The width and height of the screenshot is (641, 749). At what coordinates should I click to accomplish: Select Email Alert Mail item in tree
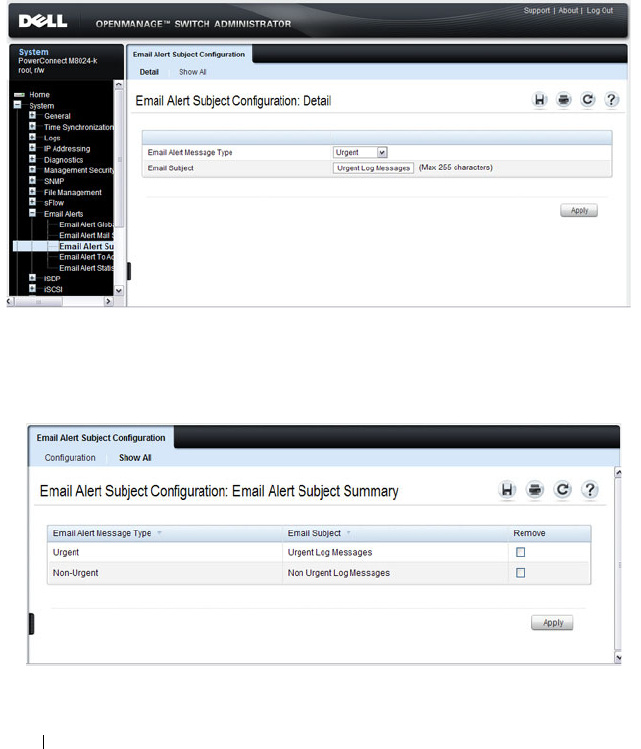pos(86,235)
